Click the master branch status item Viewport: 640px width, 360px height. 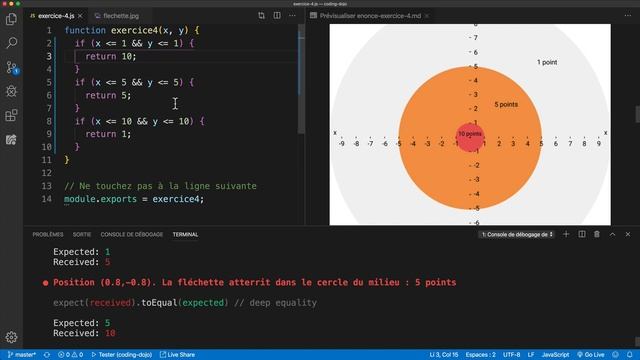[22, 355]
